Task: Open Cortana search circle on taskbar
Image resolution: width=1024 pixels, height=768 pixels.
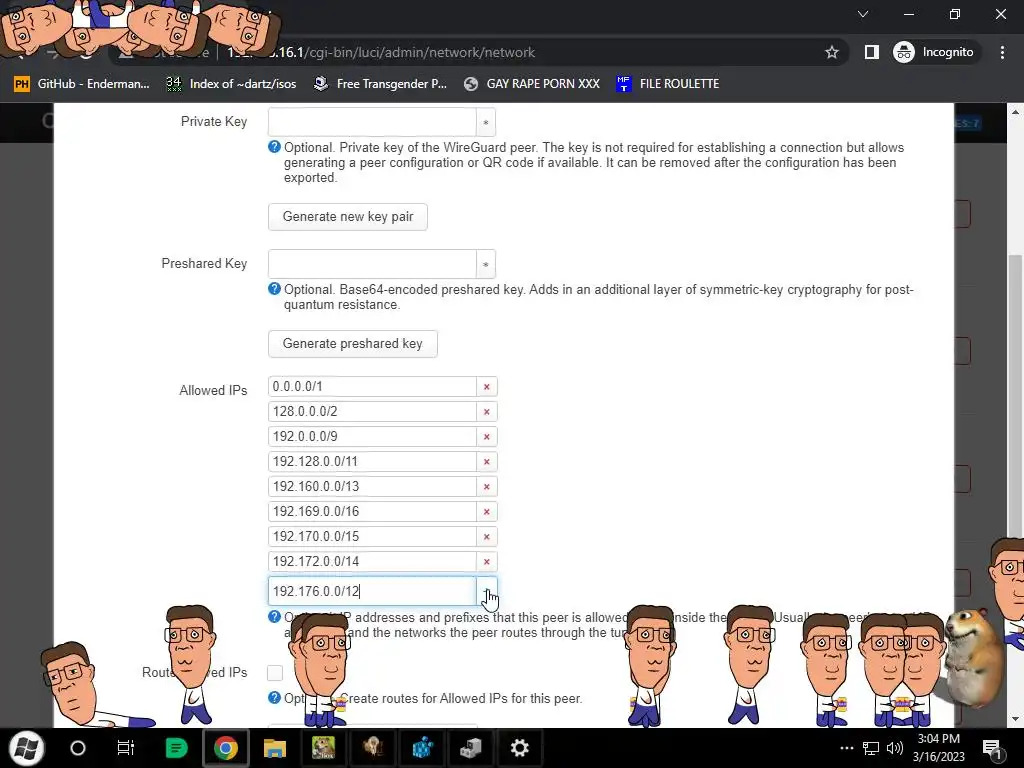Action: (78, 748)
